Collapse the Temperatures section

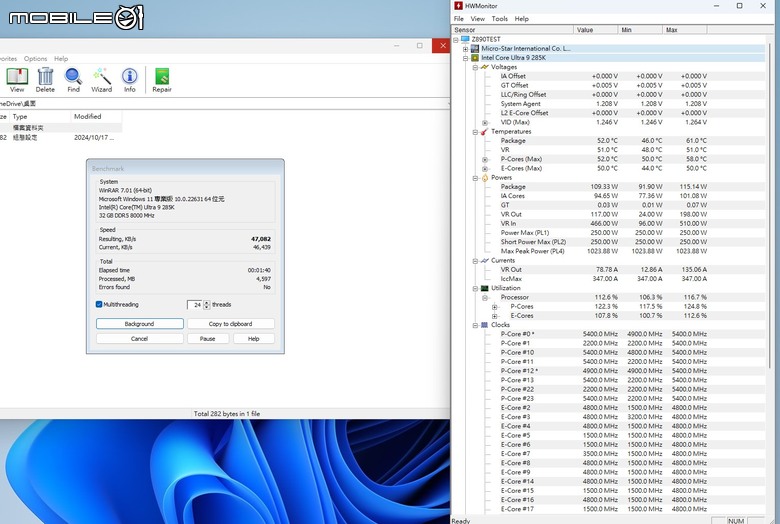click(x=475, y=132)
